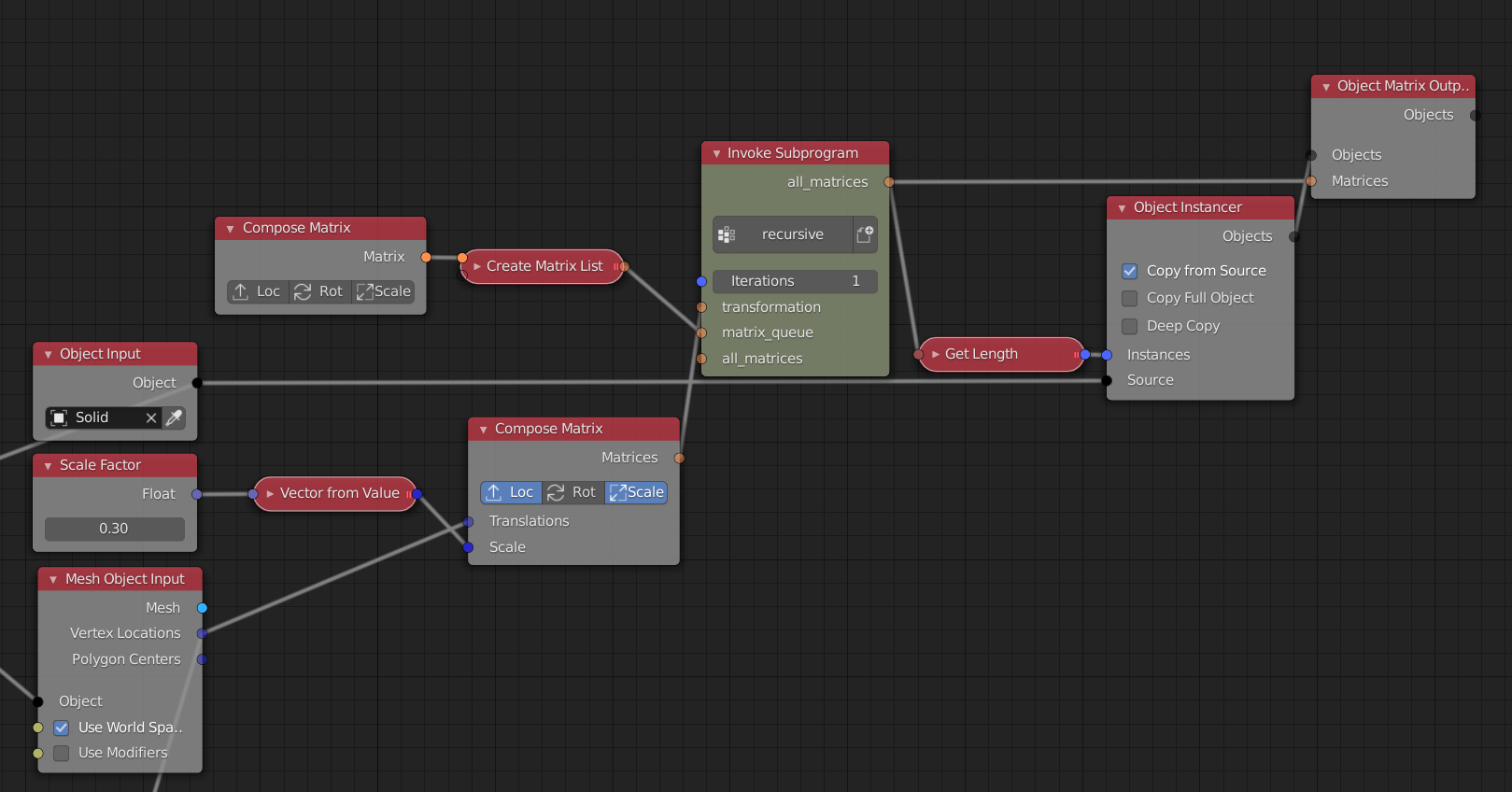Click the Vector from Value node label
The image size is (1512, 792).
coord(340,493)
